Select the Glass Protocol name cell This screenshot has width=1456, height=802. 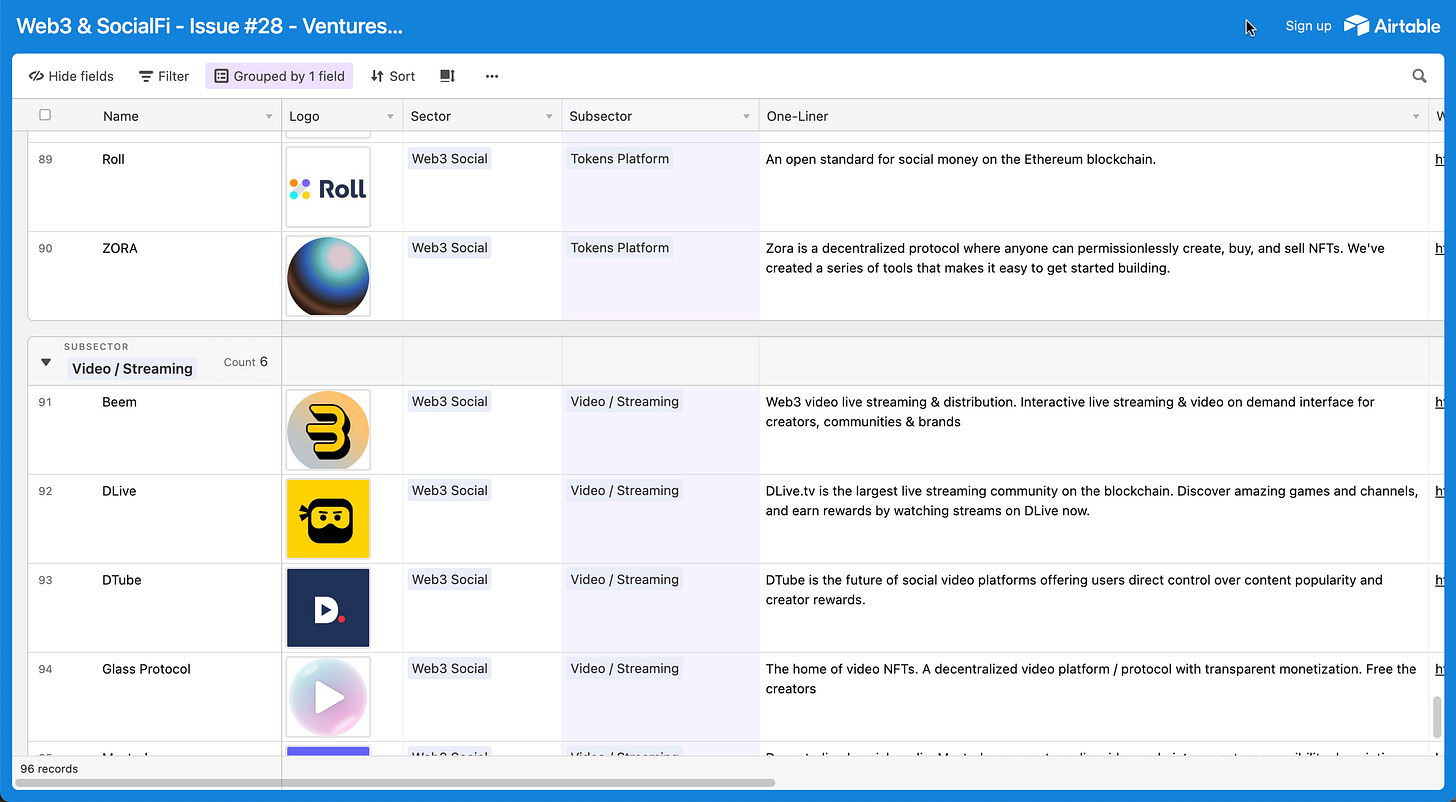tap(154, 697)
